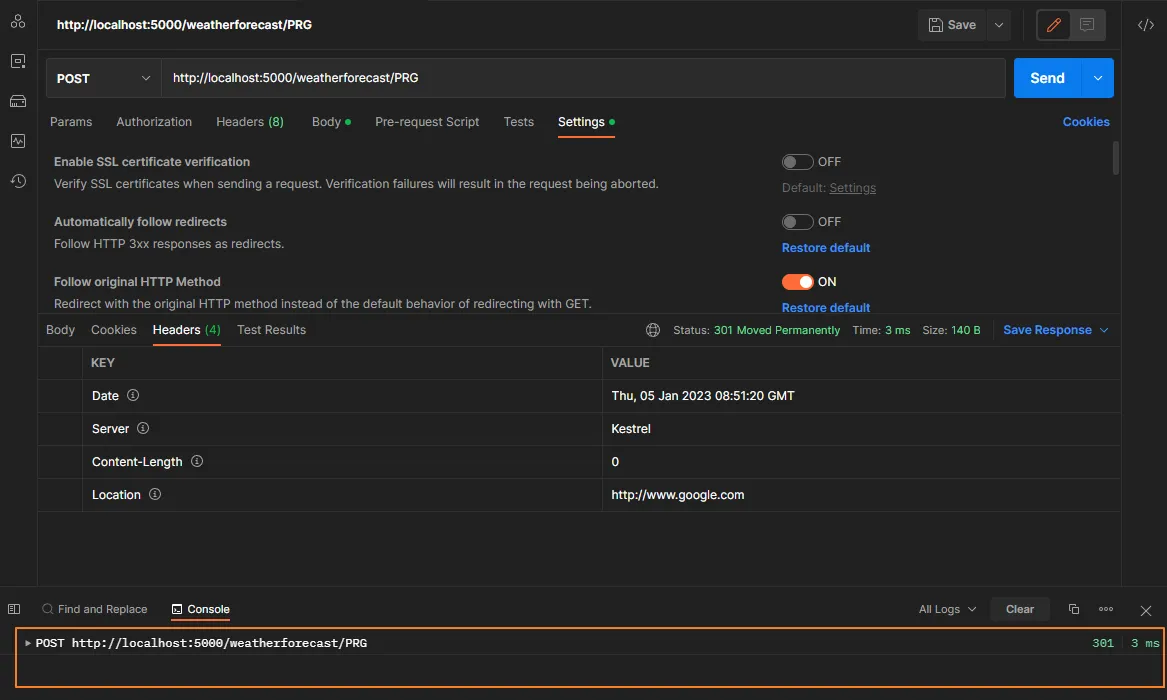The image size is (1167, 700).
Task: Open the Environments sidebar panel
Action: (x=17, y=61)
